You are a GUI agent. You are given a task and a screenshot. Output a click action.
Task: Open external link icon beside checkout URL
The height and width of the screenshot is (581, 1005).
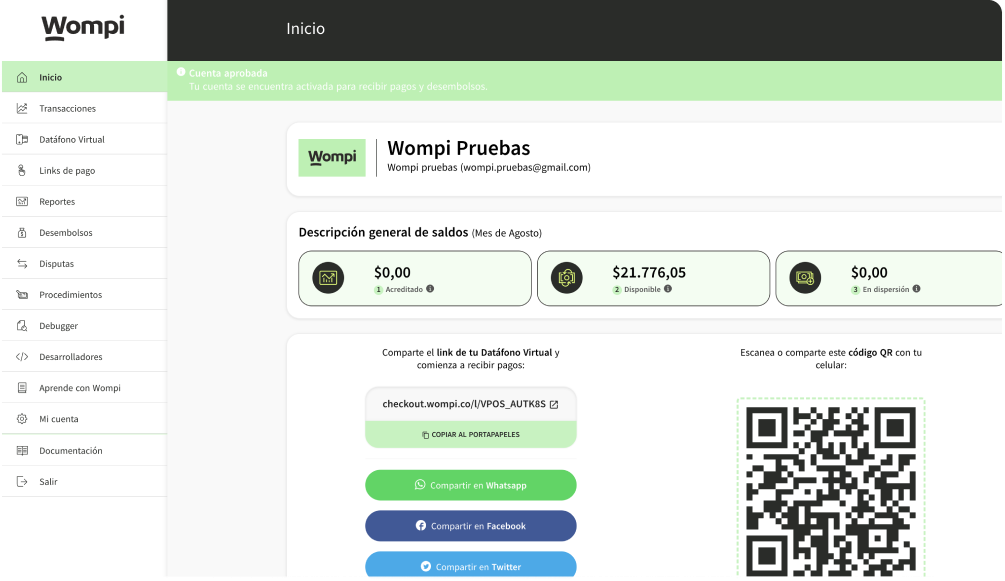pos(554,405)
